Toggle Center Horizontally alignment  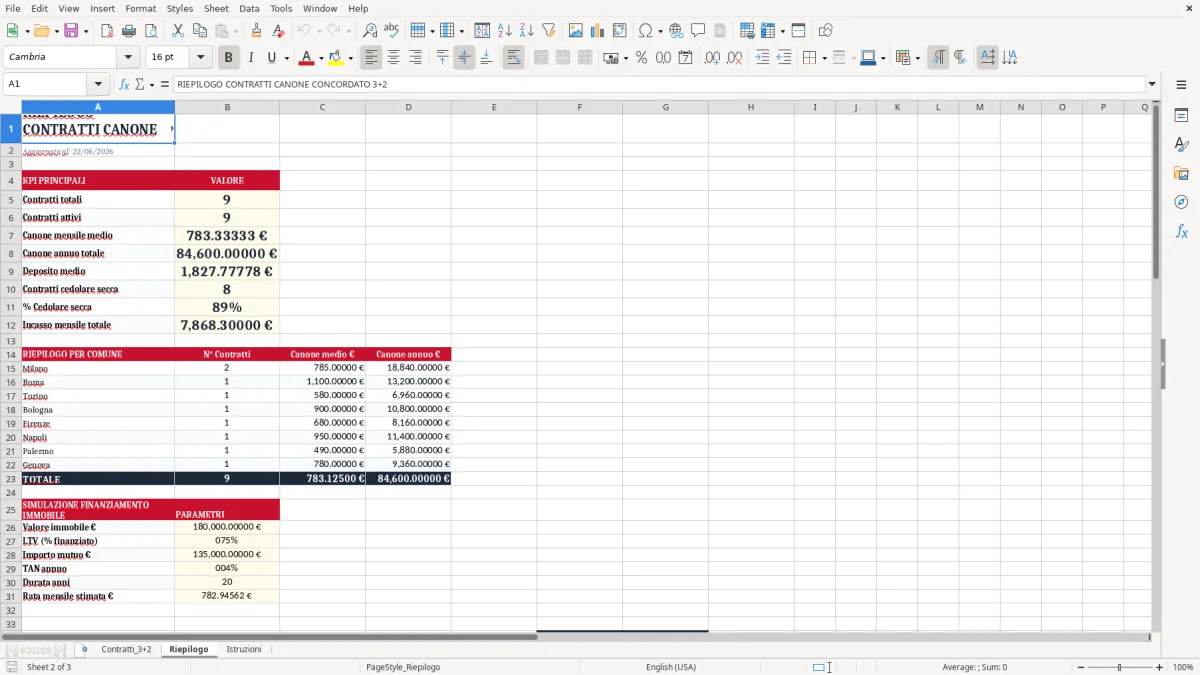[x=394, y=58]
